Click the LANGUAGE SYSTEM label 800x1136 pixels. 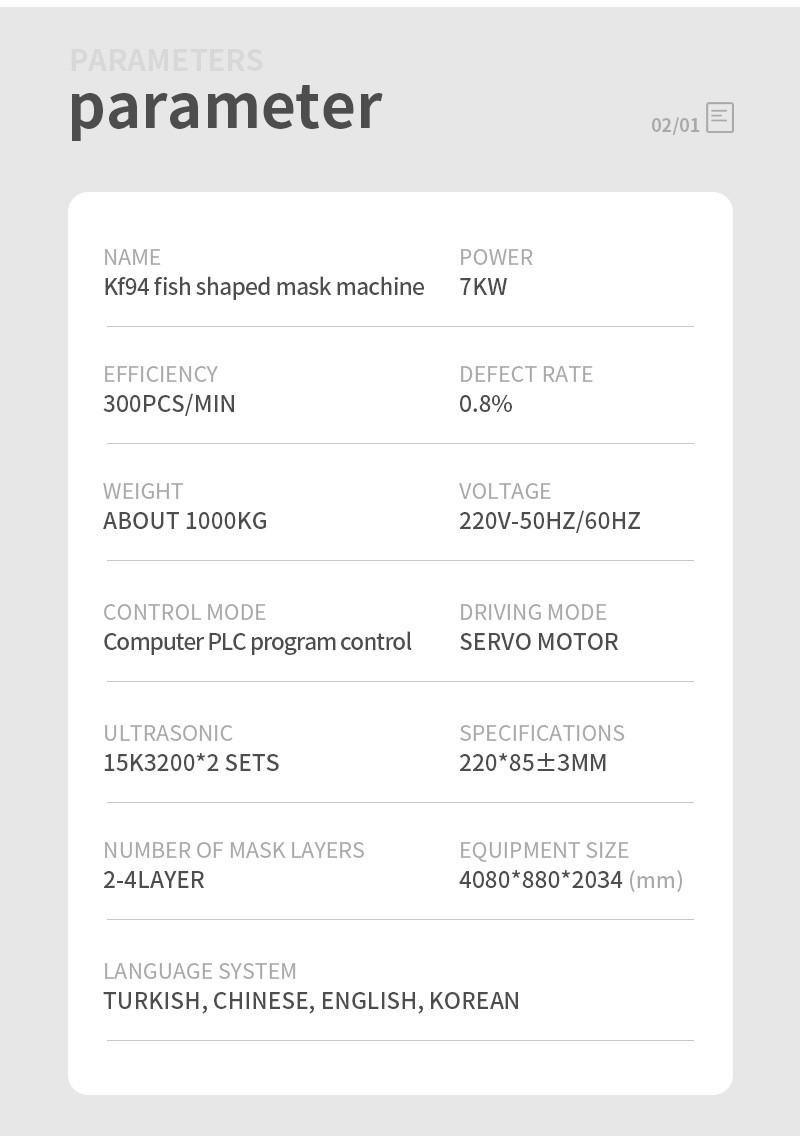coord(200,971)
